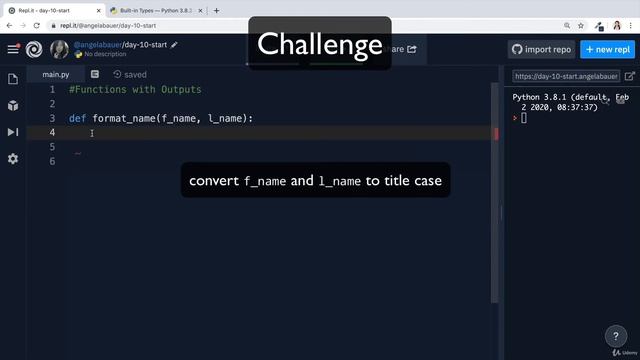Bookmark this page with the star
Viewport: 640px width, 360px height.
(x=581, y=25)
